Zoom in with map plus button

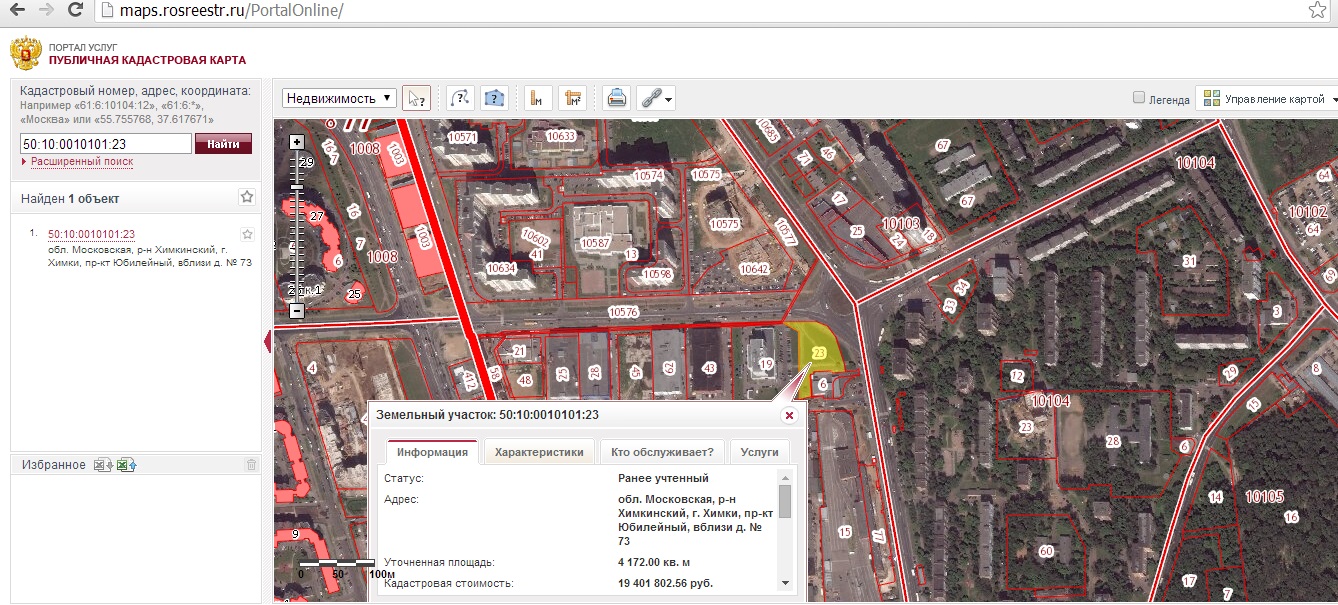(x=296, y=142)
